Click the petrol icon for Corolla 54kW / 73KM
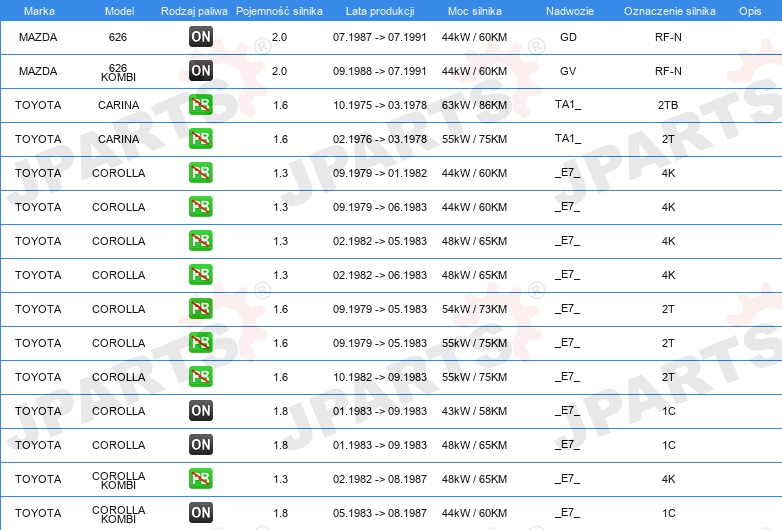 200,308
